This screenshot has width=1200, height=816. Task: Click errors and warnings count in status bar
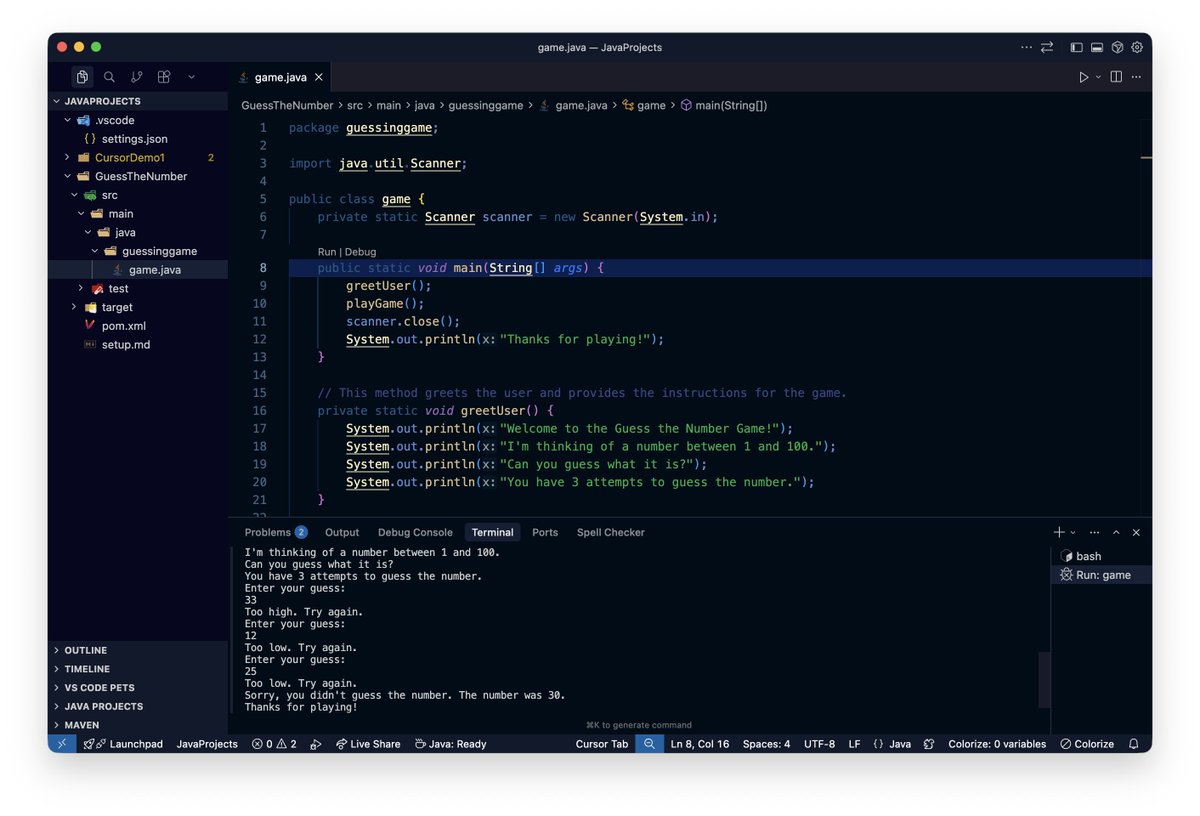pyautogui.click(x=274, y=744)
